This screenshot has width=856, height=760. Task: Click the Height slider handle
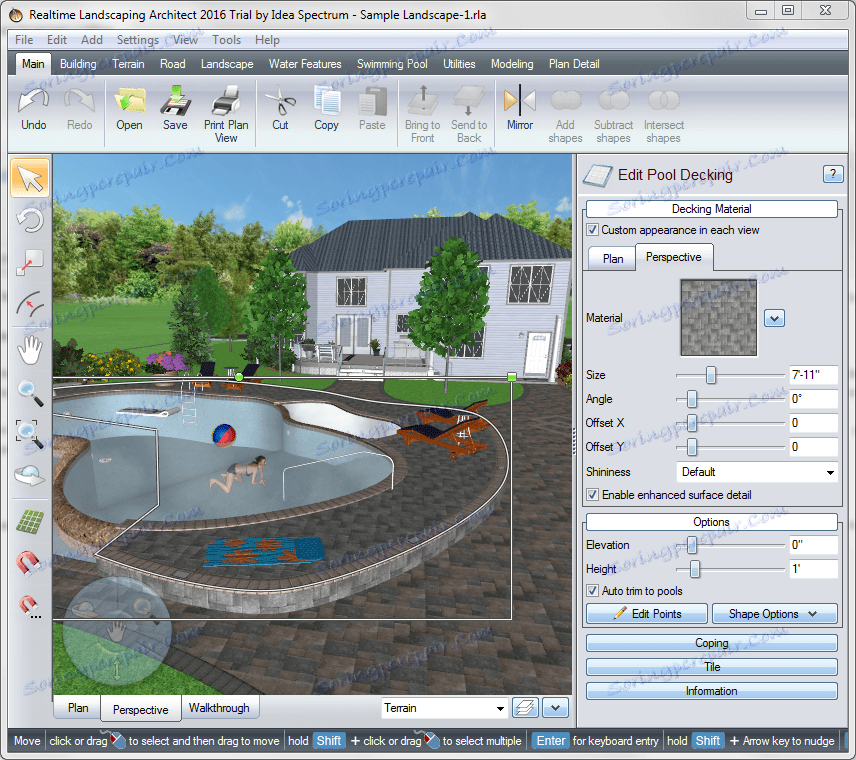point(694,569)
